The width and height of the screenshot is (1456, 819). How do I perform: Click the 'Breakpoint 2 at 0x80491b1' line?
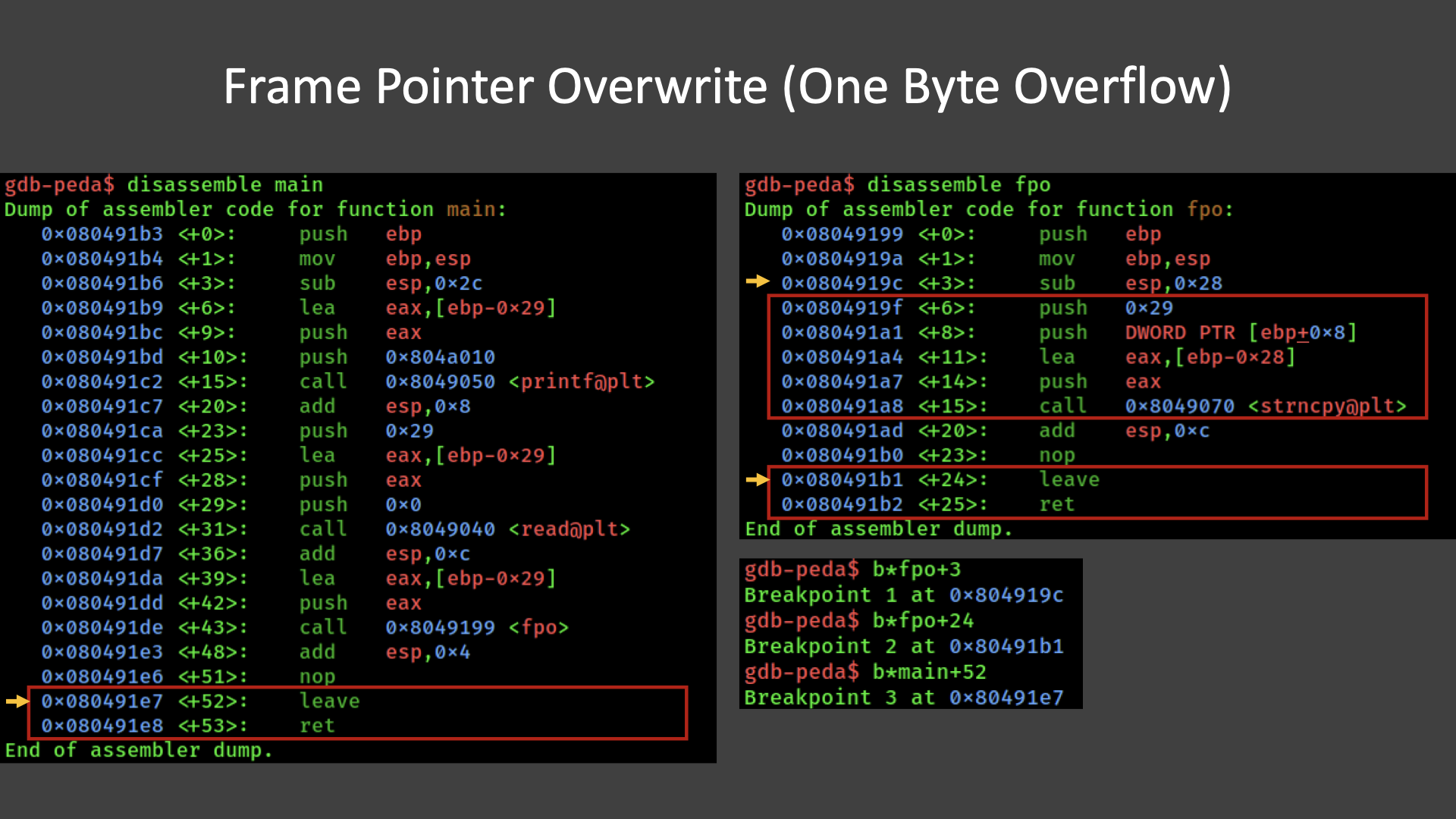(903, 646)
